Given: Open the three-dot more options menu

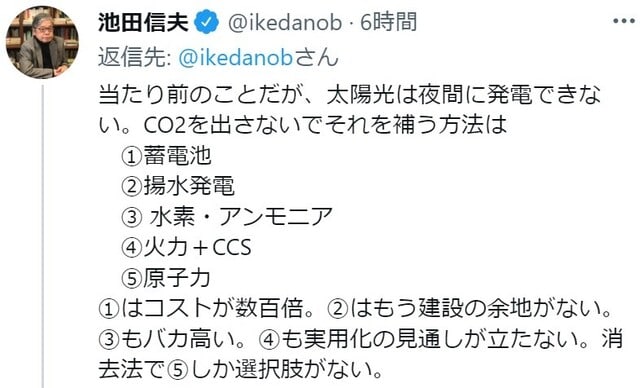Looking at the screenshot, I should pos(624,21).
